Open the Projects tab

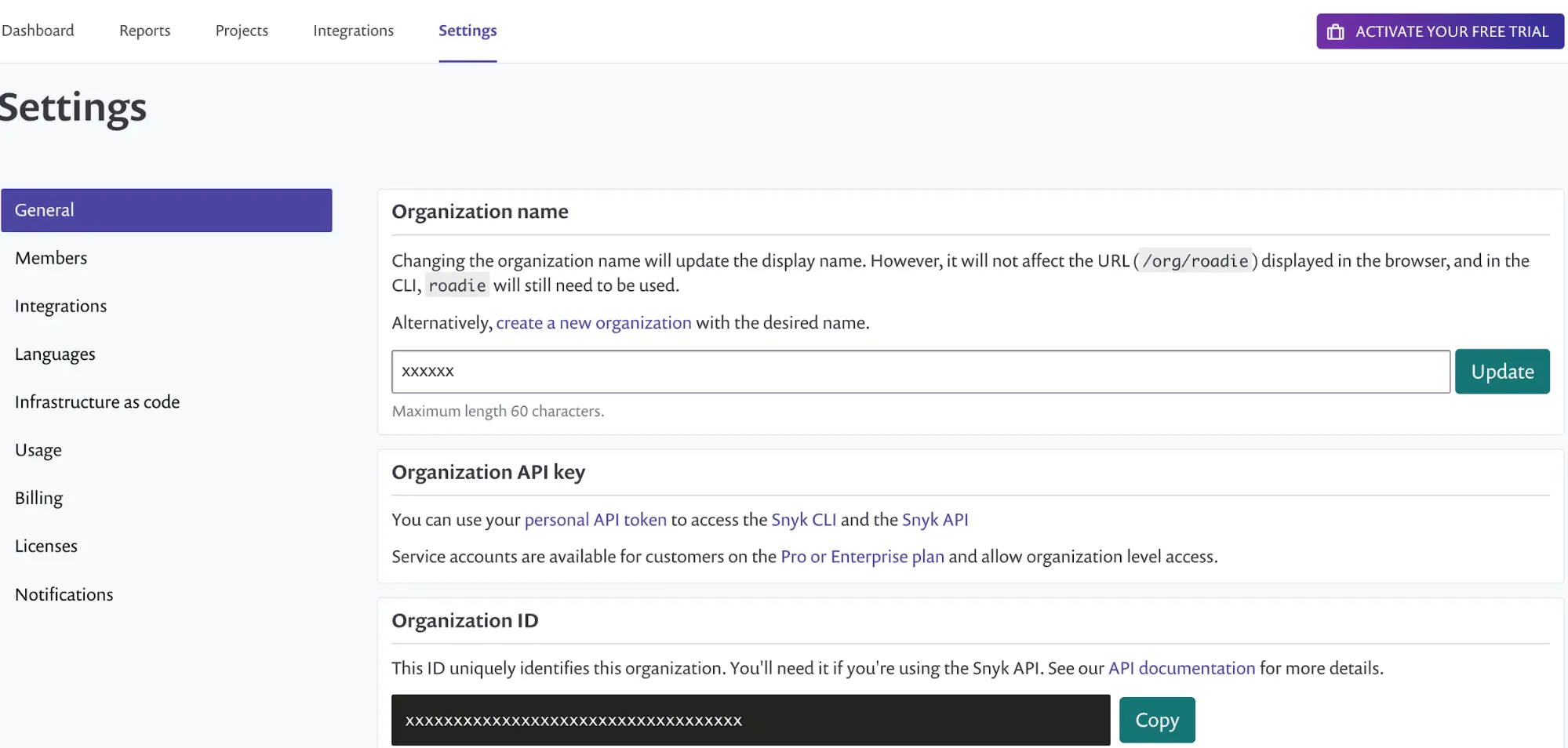242,31
